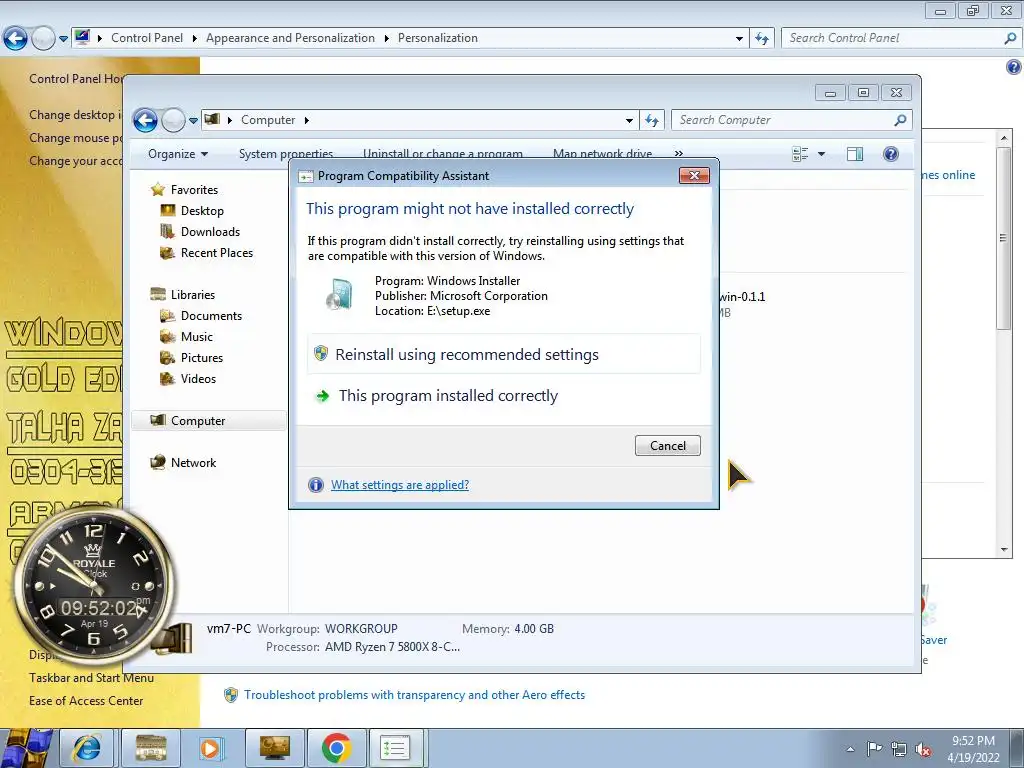Refresh the Computer window location
Image resolution: width=1024 pixels, height=768 pixels.
[x=651, y=120]
